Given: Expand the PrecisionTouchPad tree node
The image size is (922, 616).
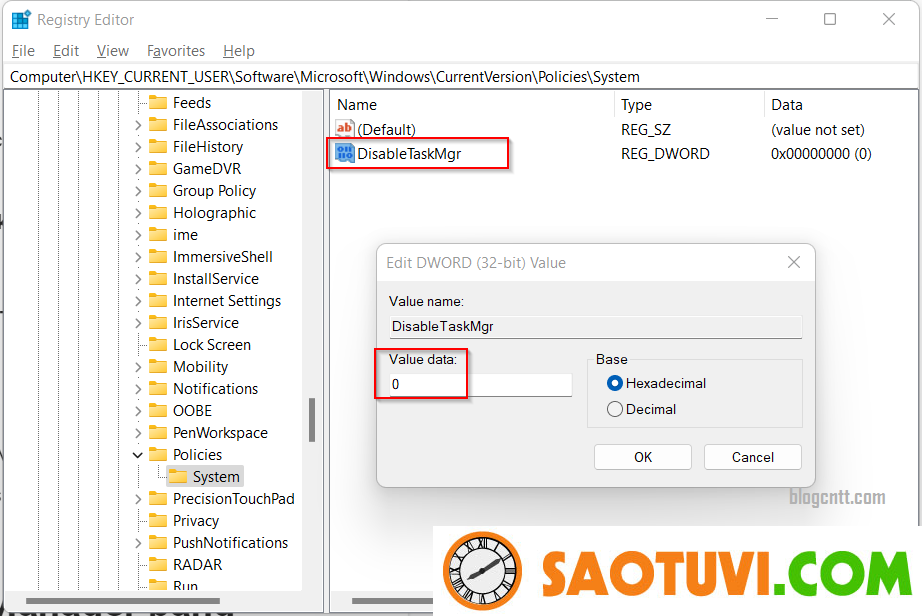Looking at the screenshot, I should pos(138,499).
